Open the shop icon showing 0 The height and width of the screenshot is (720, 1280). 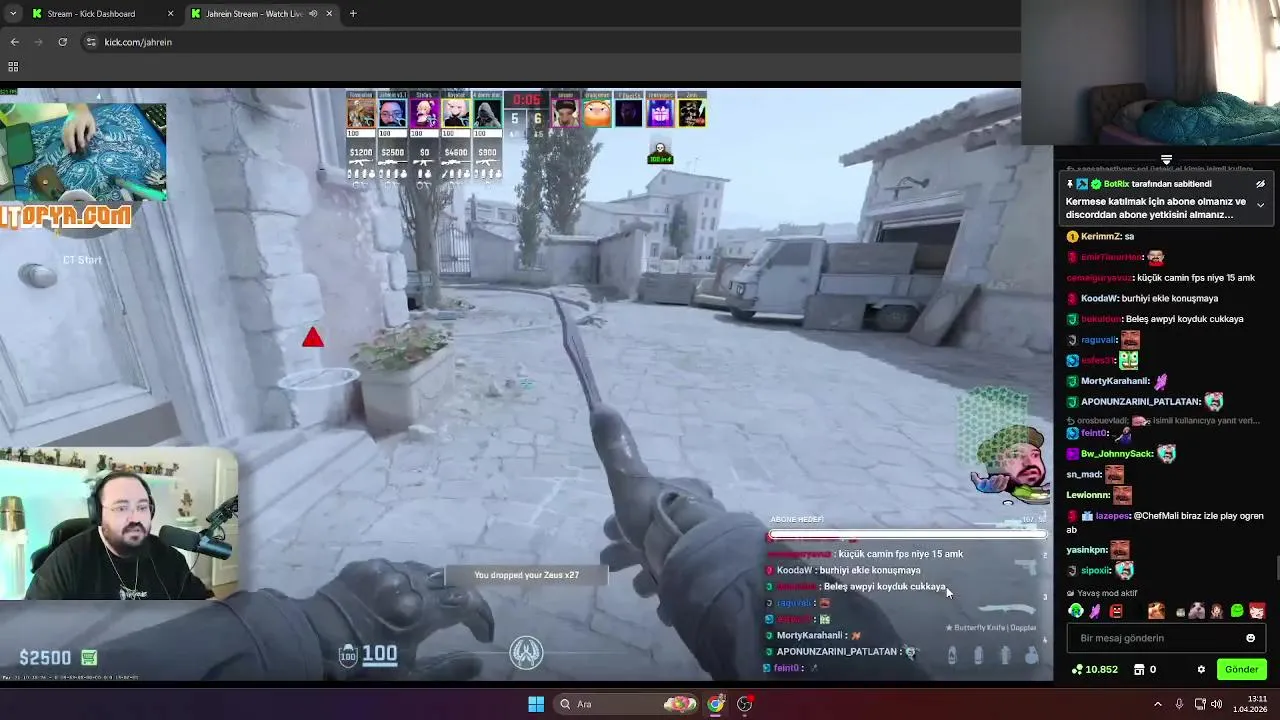1145,670
